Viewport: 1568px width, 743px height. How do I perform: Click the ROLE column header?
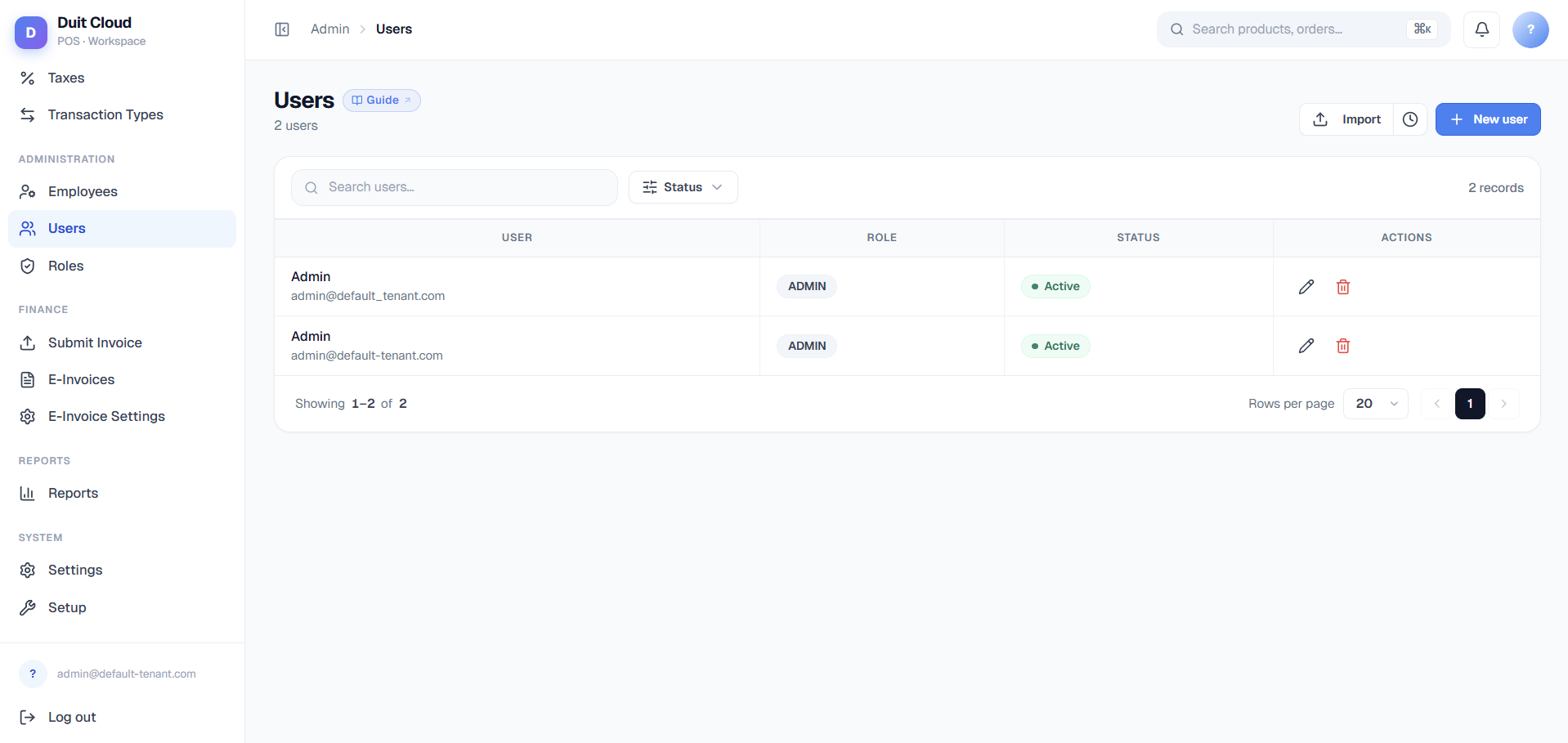(x=882, y=238)
